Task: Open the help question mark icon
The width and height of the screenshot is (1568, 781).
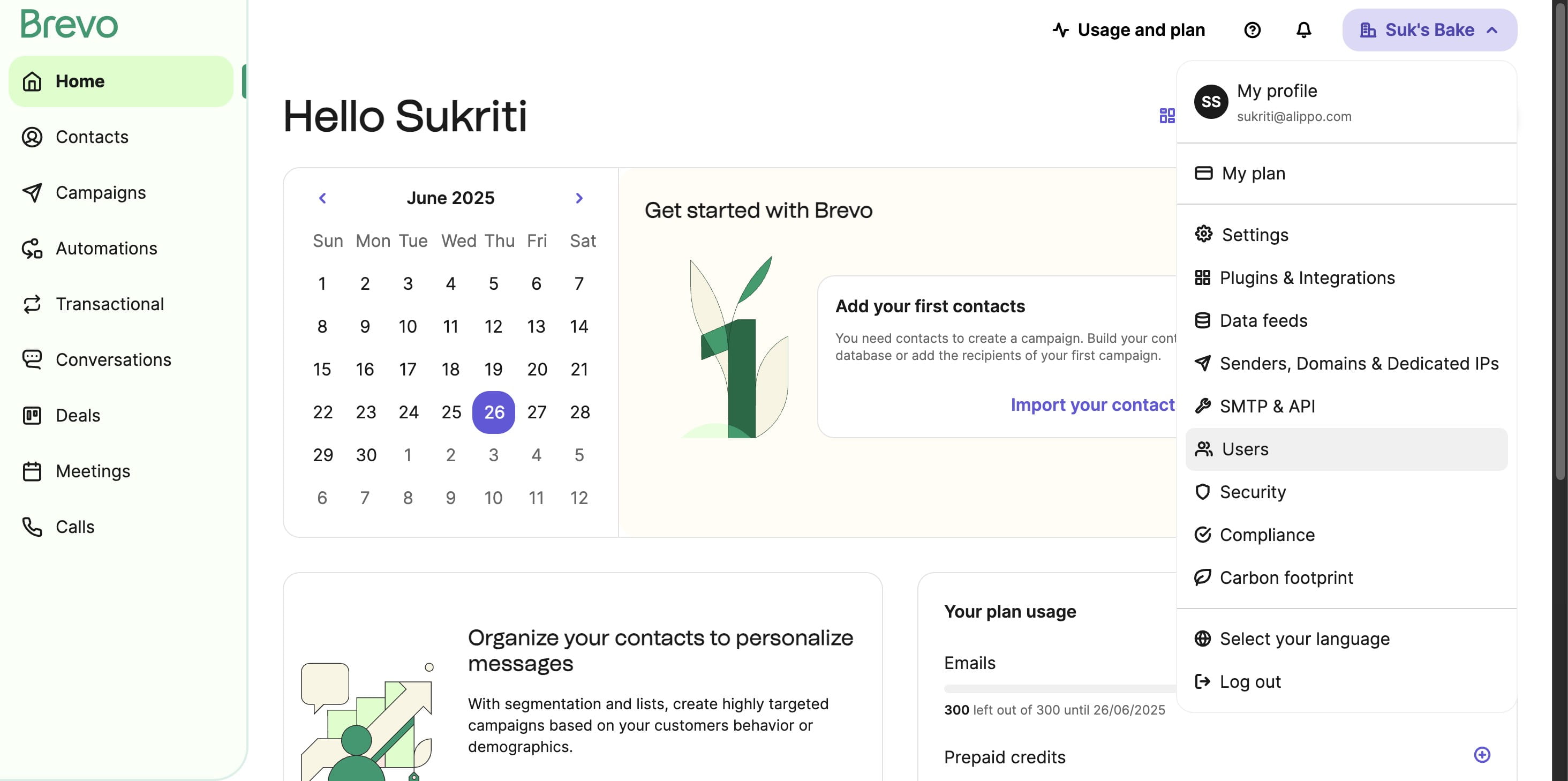Action: (1253, 30)
